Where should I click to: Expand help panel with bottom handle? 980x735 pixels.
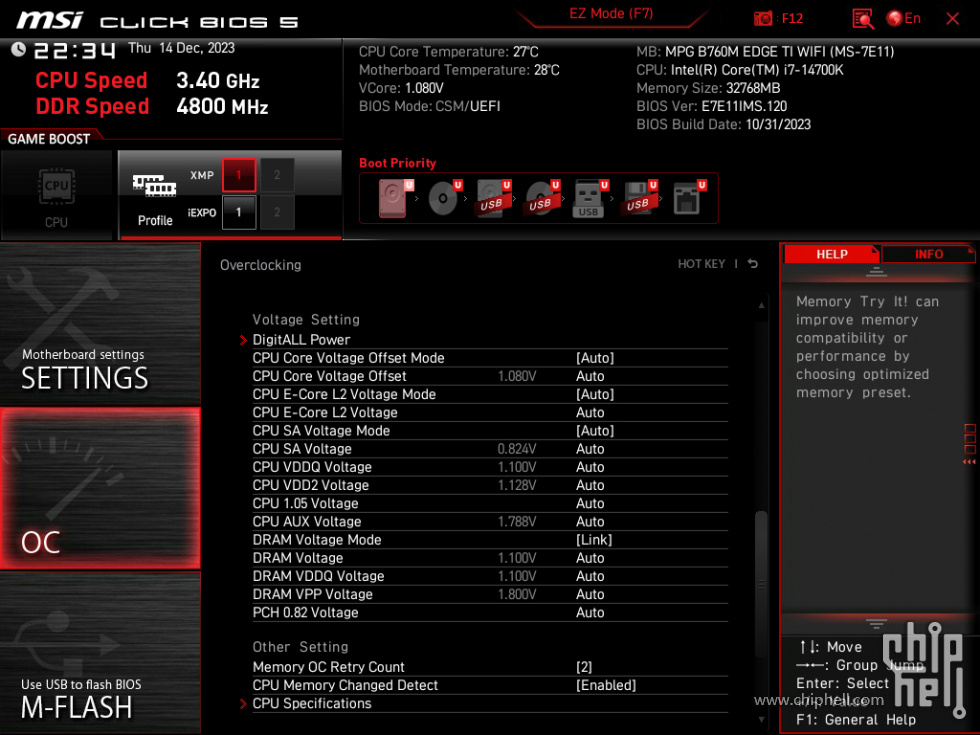[x=876, y=623]
